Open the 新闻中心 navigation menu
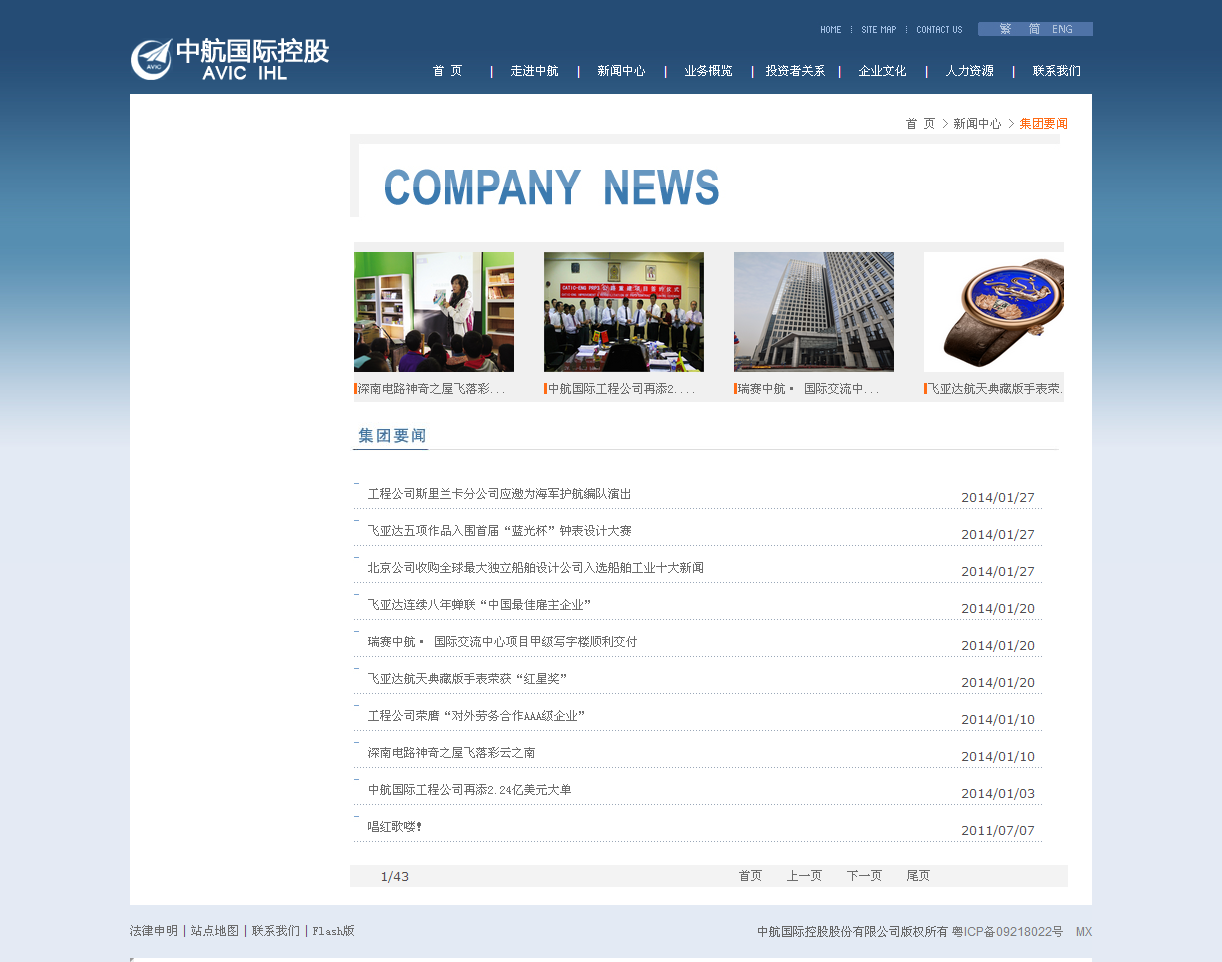The width and height of the screenshot is (1222, 962). [621, 70]
